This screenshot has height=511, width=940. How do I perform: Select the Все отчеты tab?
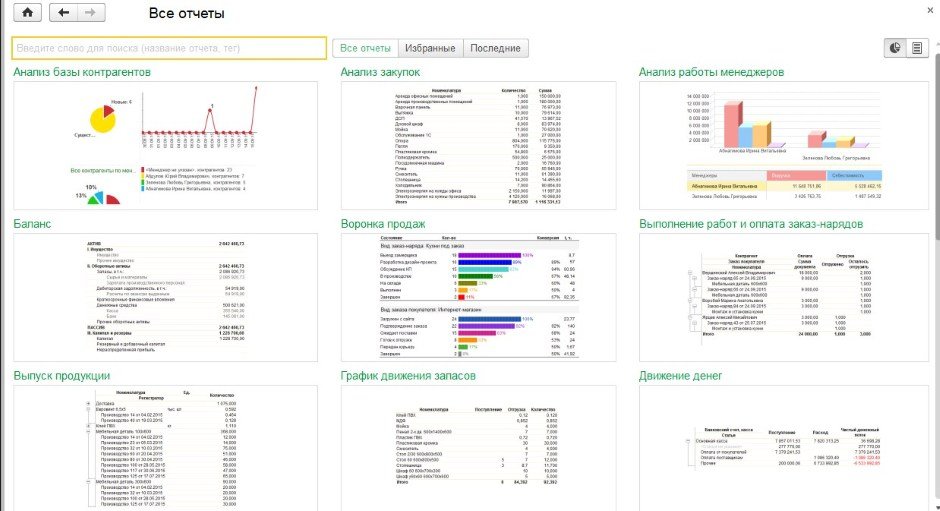(x=365, y=48)
